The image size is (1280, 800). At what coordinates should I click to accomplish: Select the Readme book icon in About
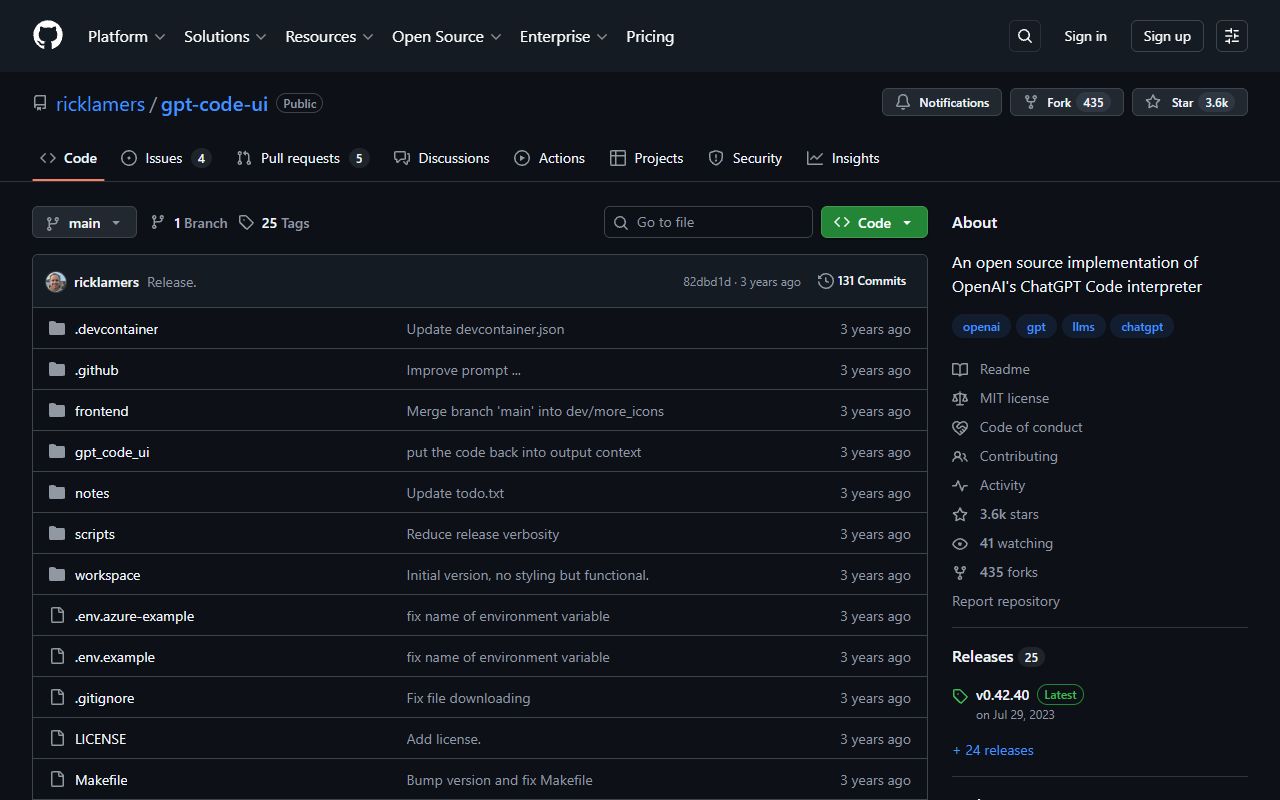coord(960,369)
